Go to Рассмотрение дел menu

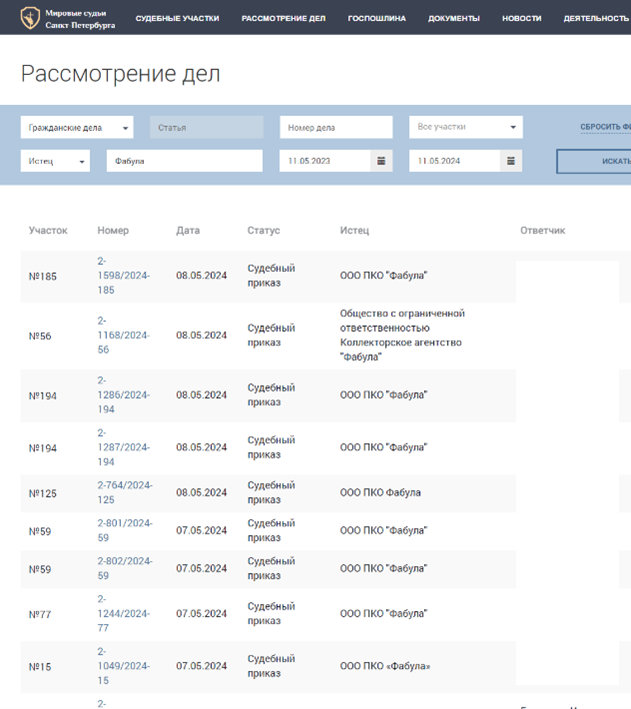coord(283,18)
